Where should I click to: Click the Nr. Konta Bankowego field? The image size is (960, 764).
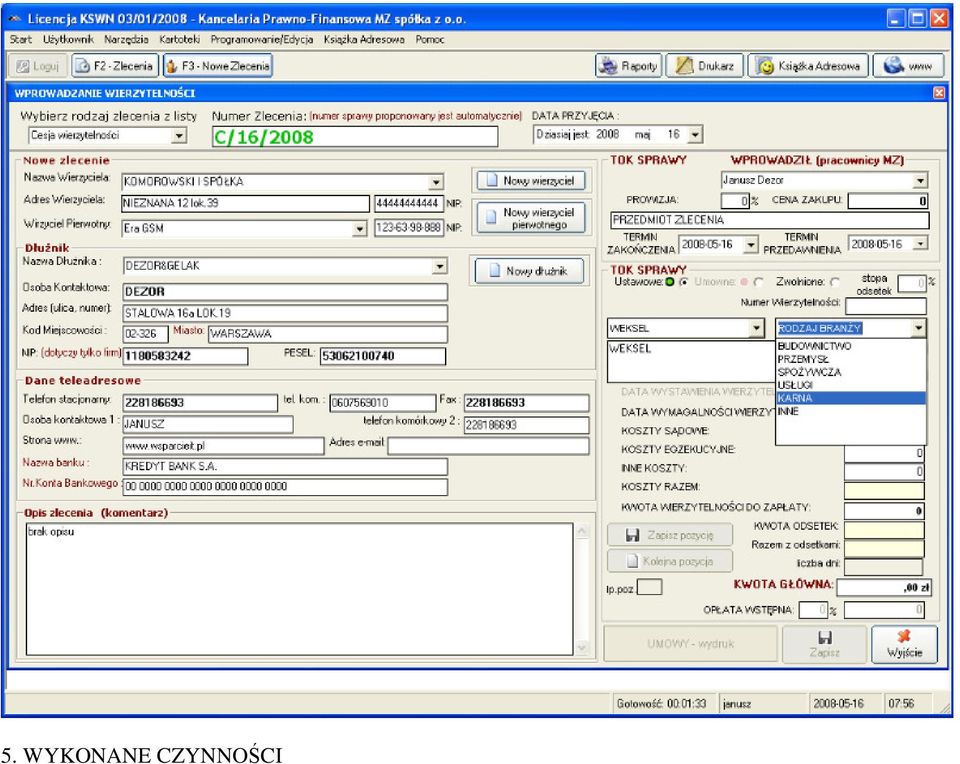pyautogui.click(x=285, y=487)
